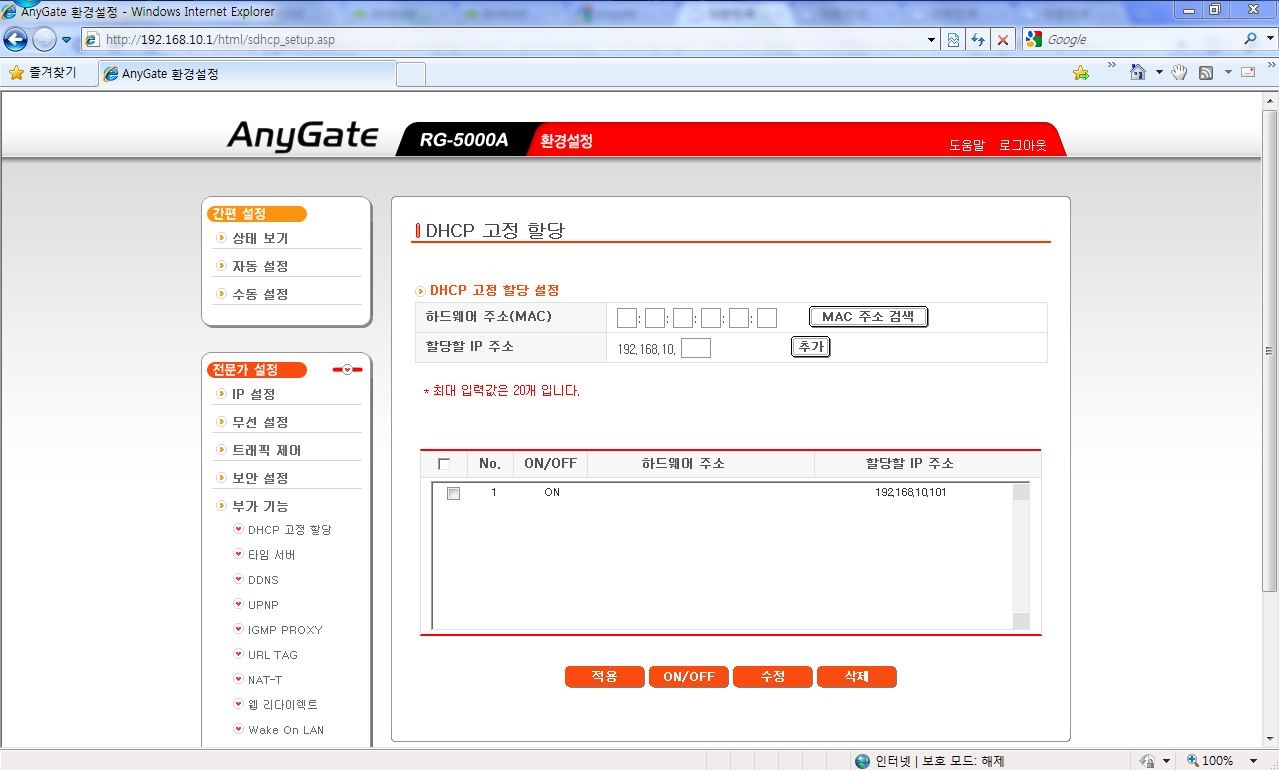Open compatibility view icon in address bar
This screenshot has width=1279, height=770.
[953, 40]
